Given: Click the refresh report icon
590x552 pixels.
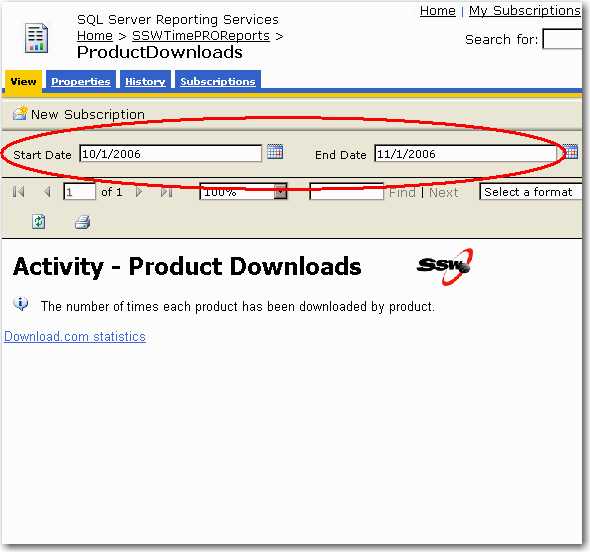Looking at the screenshot, I should click(38, 222).
